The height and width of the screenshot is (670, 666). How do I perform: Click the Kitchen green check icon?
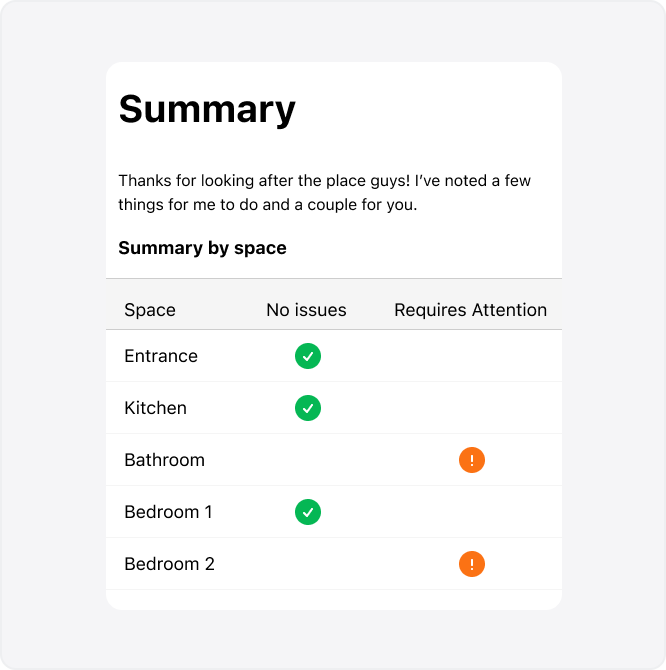coord(308,408)
